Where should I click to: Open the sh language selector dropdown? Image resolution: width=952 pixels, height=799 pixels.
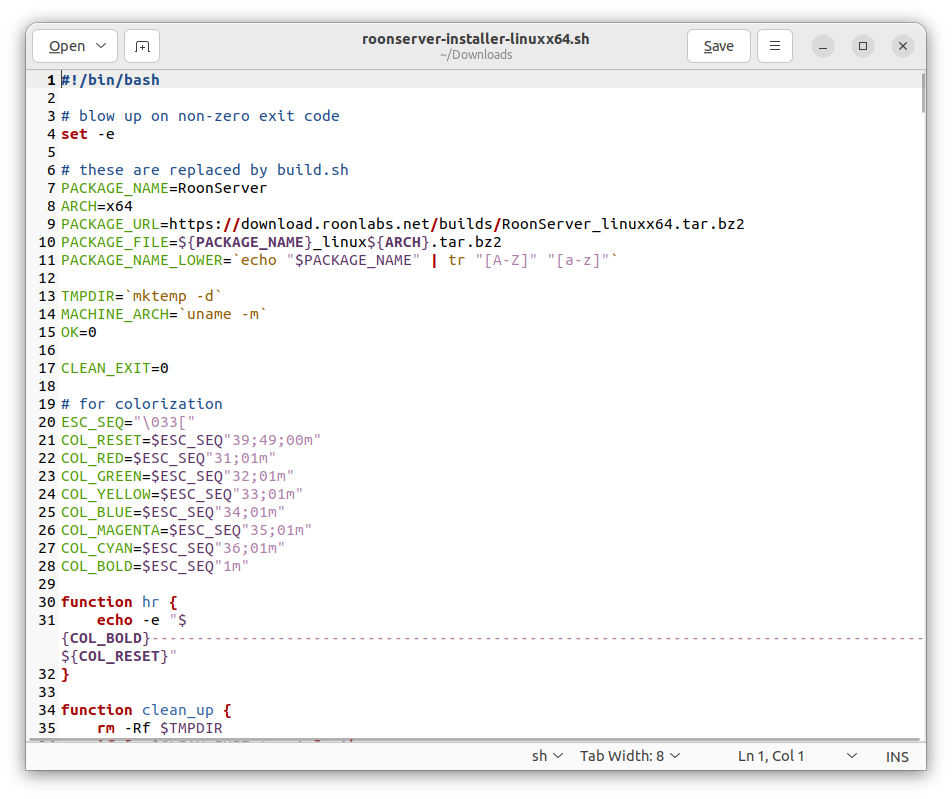pyautogui.click(x=547, y=756)
